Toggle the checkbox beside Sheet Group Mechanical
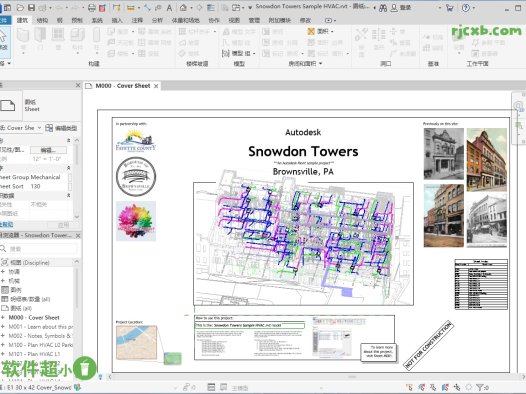This screenshot has height=394, width=526. pos(70,177)
